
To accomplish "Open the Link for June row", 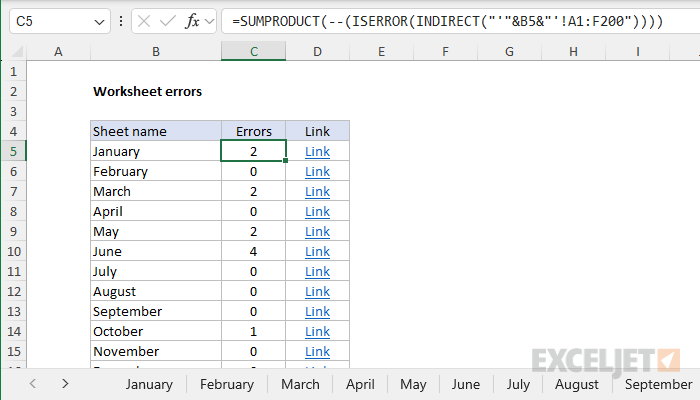I will [317, 251].
